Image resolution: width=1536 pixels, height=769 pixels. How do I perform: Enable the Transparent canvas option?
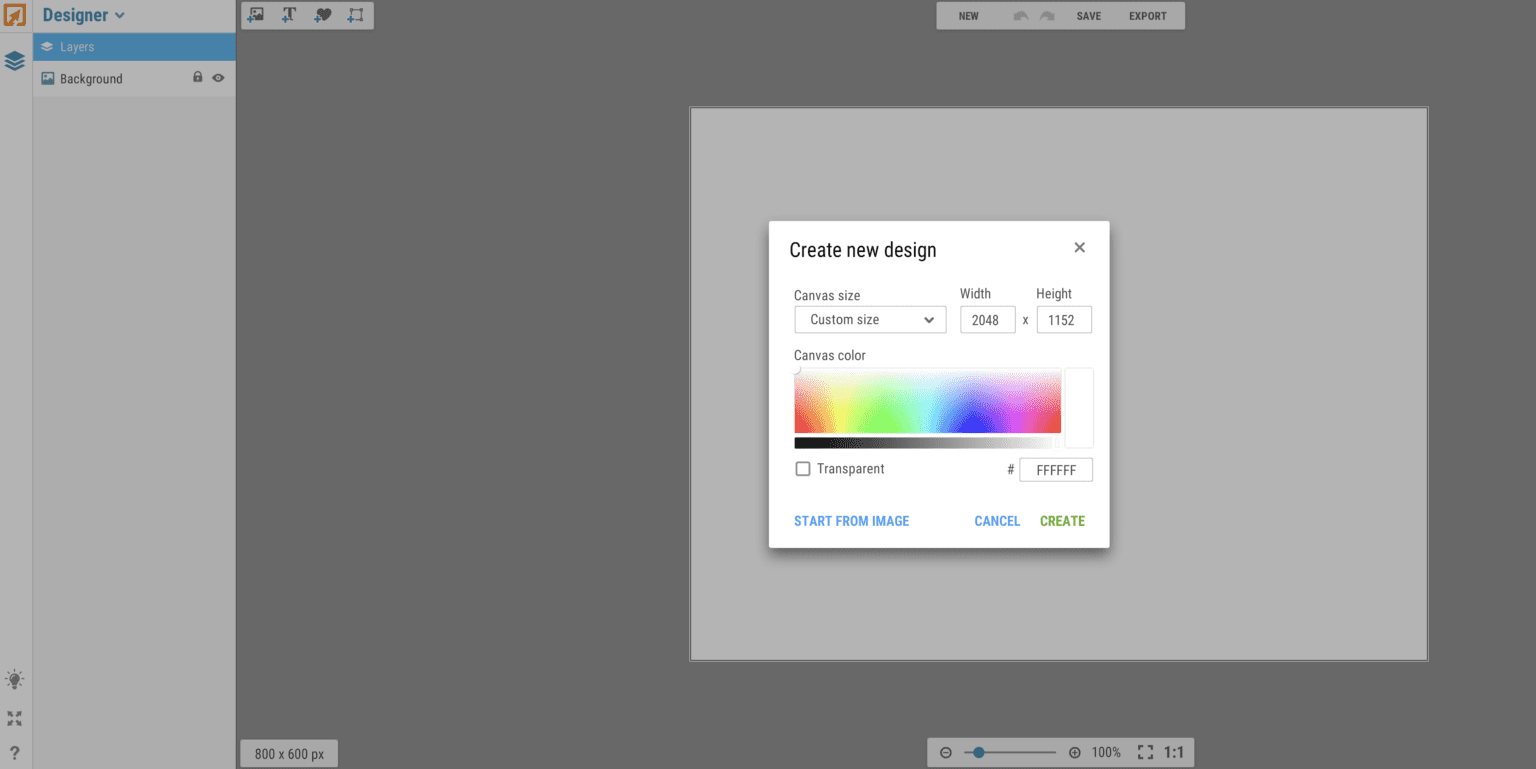pos(803,468)
